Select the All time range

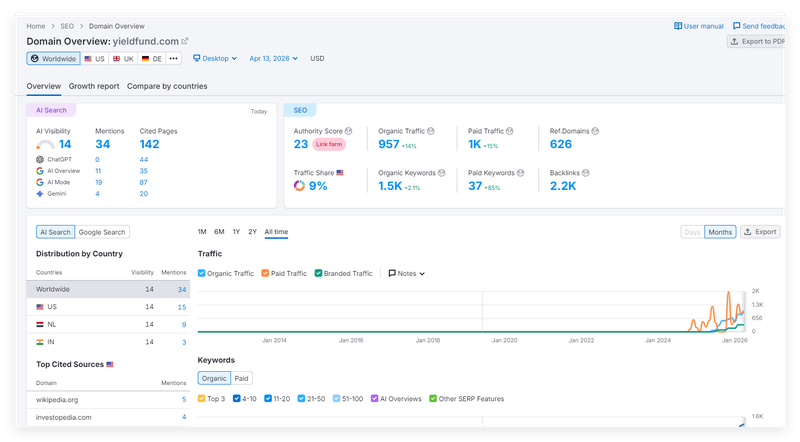click(276, 232)
